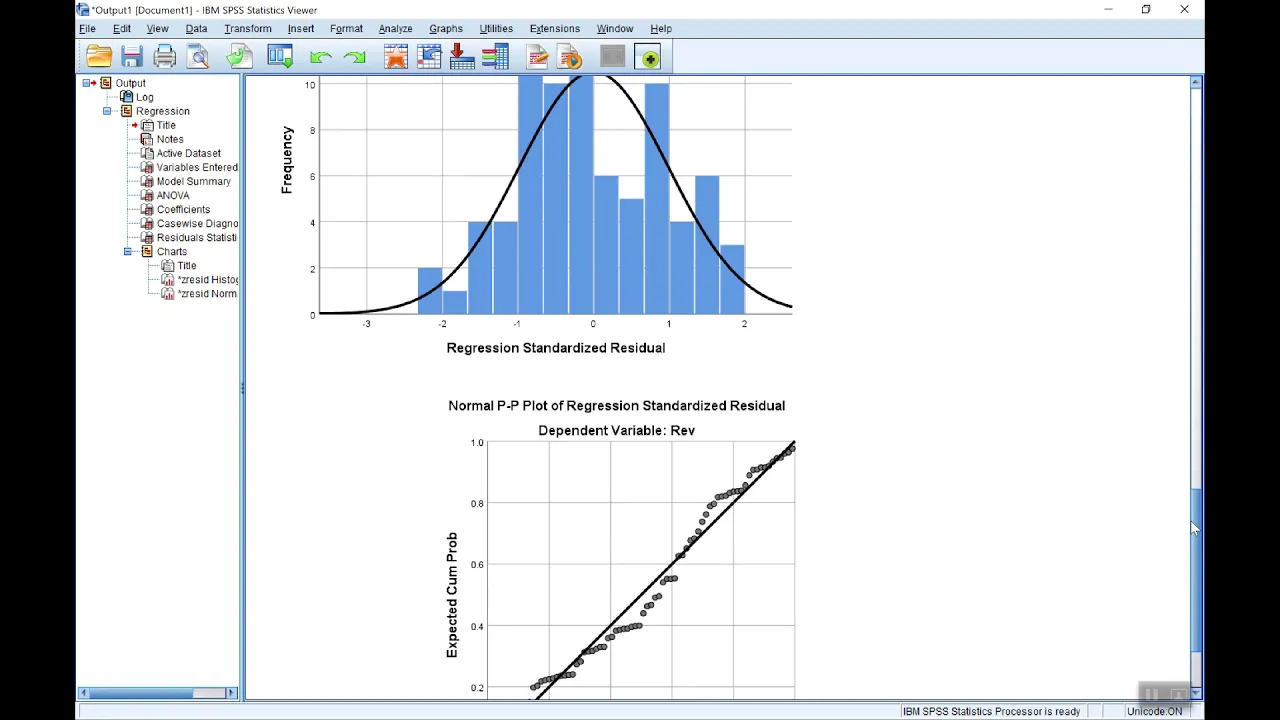Select the *zresid Normal P-P outline item
The width and height of the screenshot is (1280, 720).
(207, 293)
